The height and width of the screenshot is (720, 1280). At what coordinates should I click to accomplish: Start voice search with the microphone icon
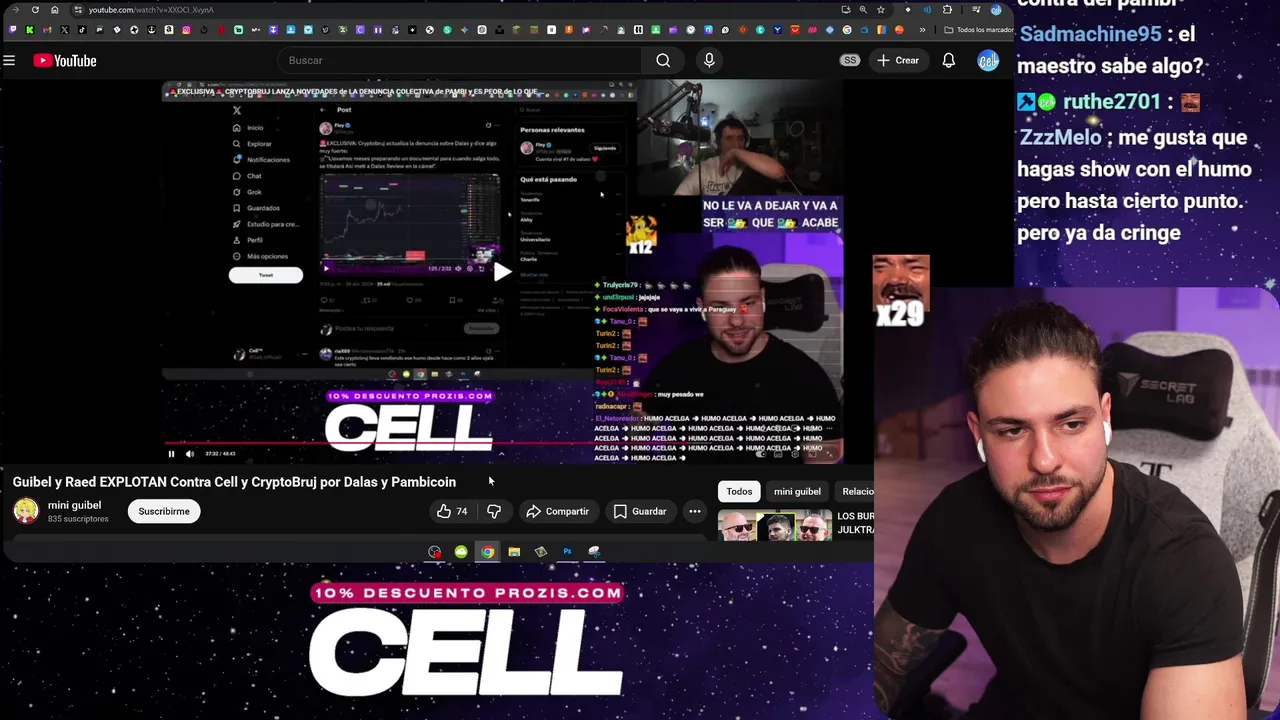coord(709,61)
